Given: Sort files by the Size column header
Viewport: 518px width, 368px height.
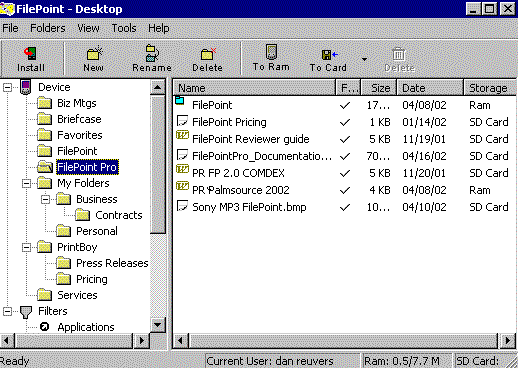Looking at the screenshot, I should [x=379, y=88].
